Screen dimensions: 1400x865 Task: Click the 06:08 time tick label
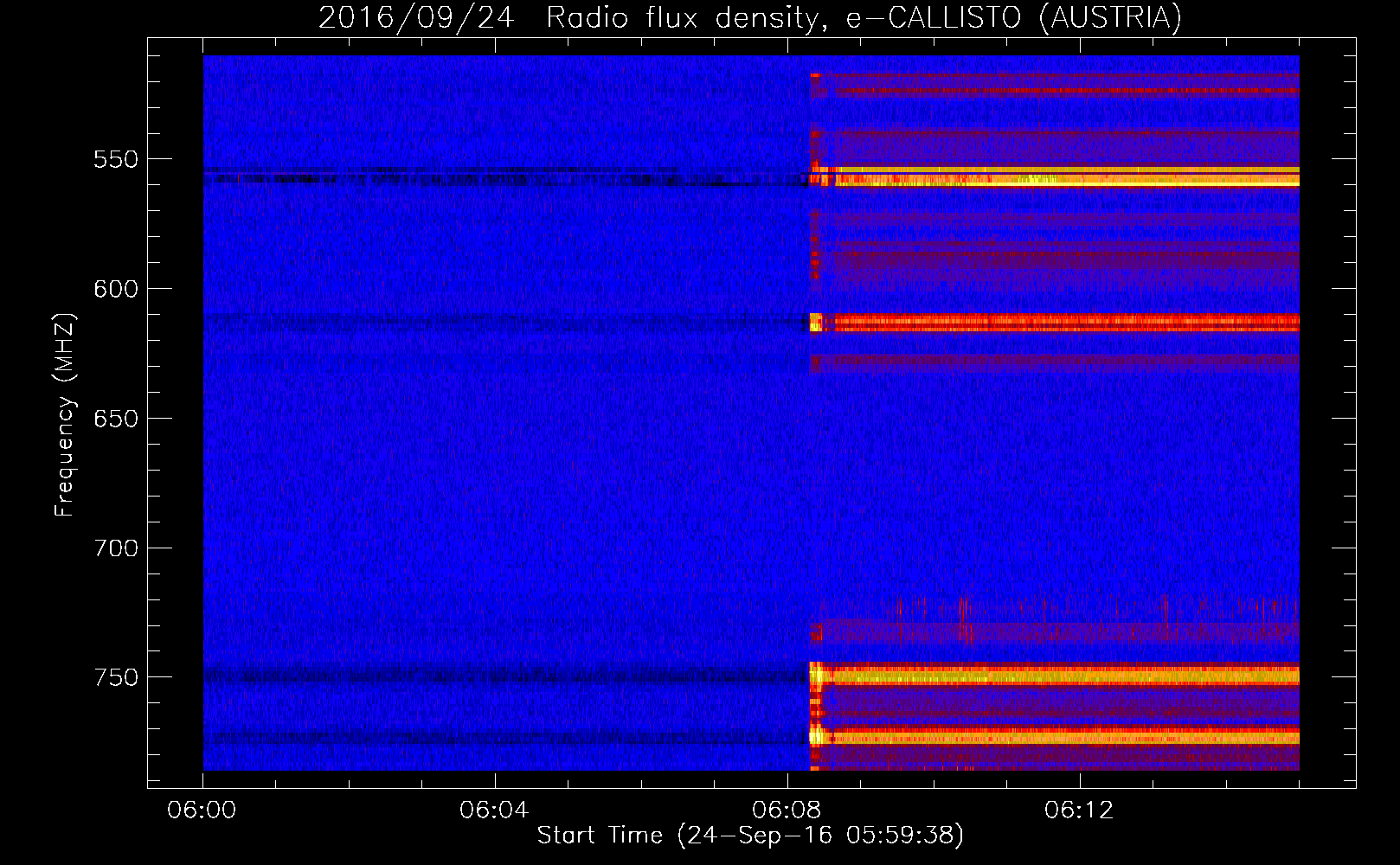(x=787, y=811)
